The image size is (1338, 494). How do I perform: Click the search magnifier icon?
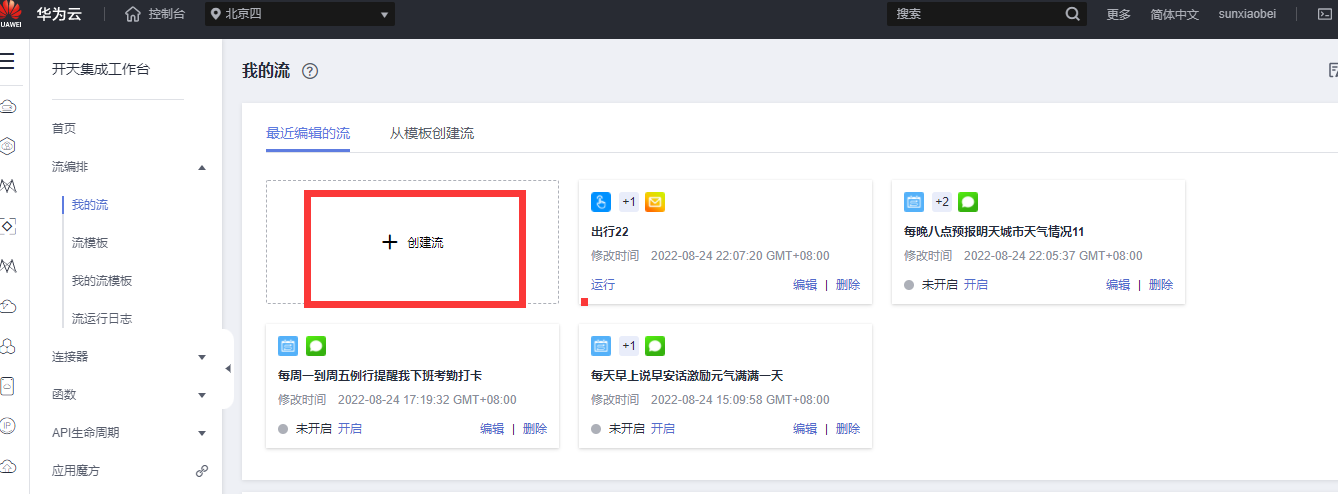point(1072,14)
